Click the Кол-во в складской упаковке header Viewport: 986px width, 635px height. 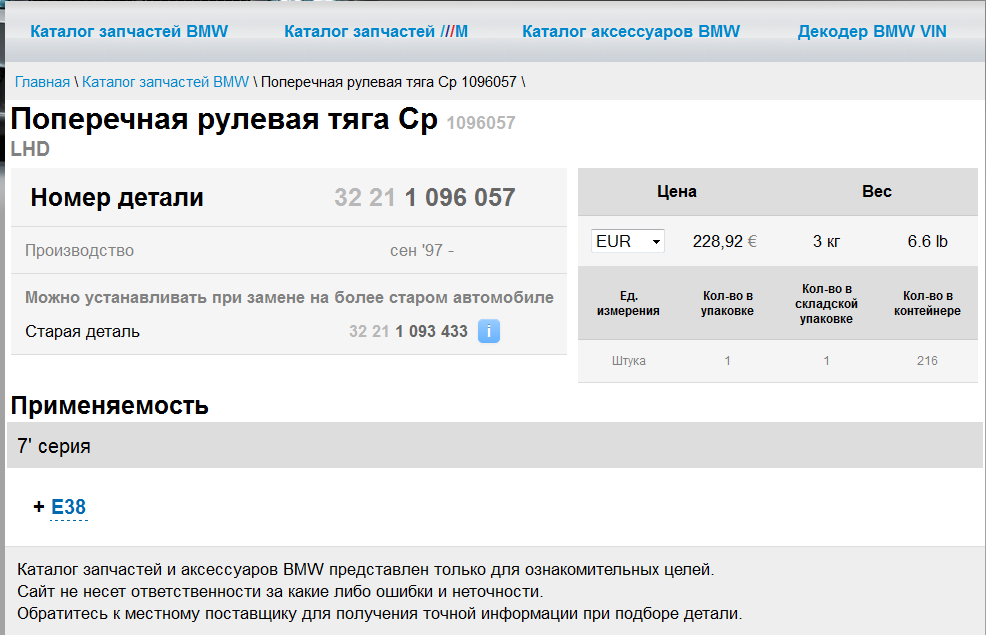826,303
